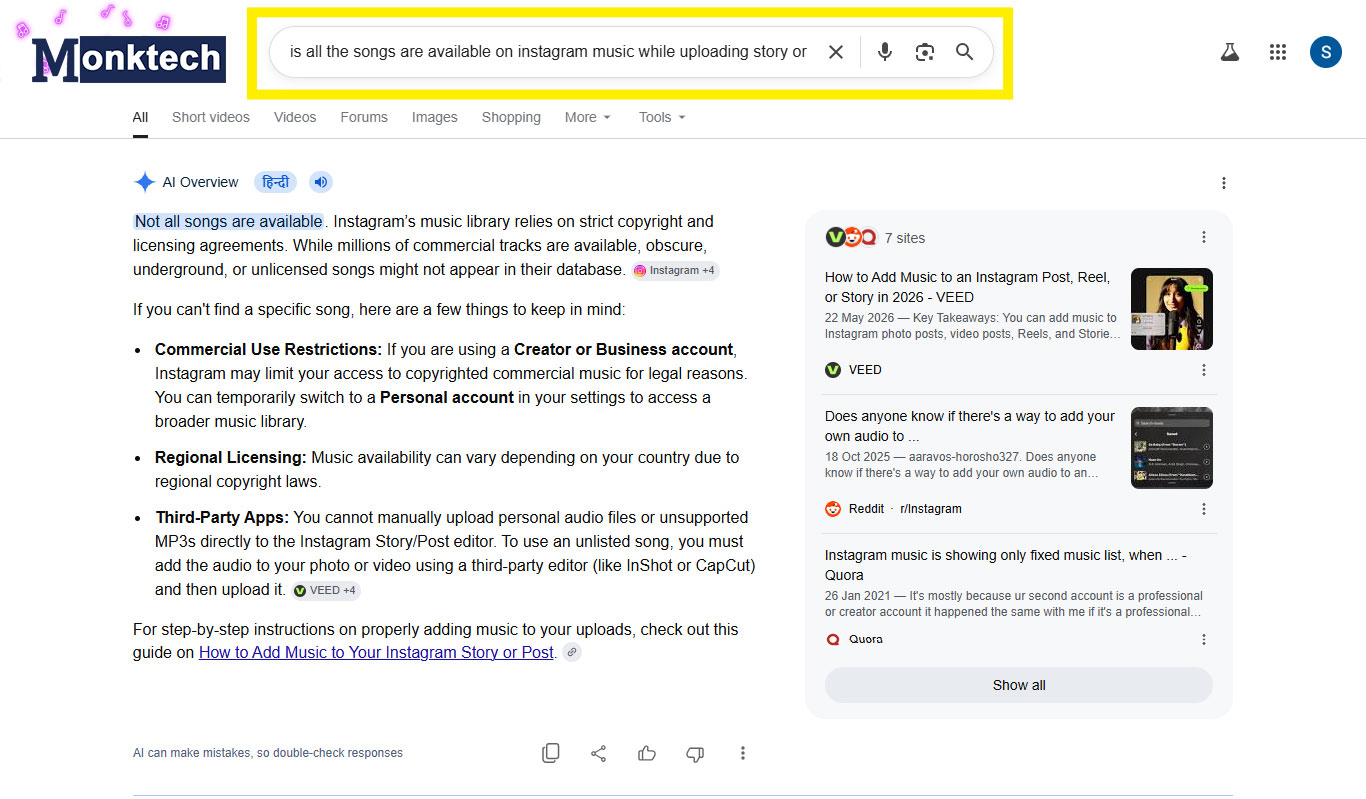Click the Quora source name
The image size is (1366, 799).
coord(866,640)
